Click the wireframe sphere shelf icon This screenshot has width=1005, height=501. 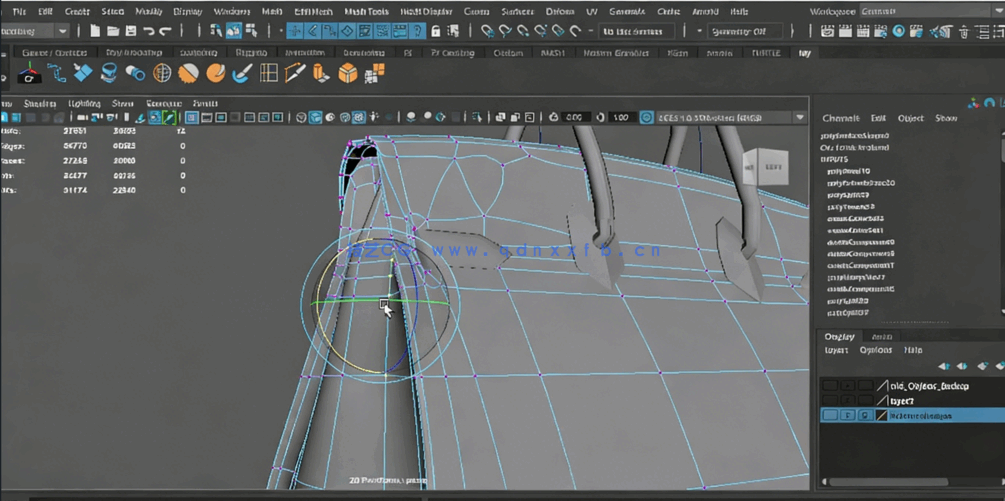(162, 74)
